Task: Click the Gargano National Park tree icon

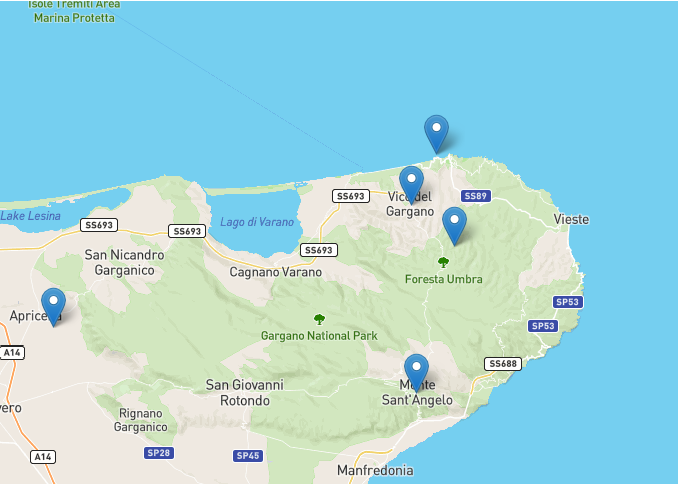Action: click(319, 319)
